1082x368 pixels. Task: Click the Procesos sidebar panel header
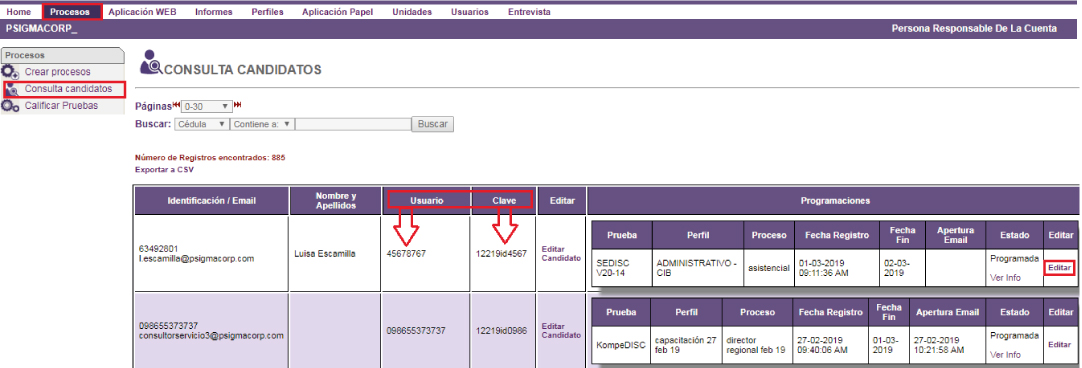click(62, 55)
